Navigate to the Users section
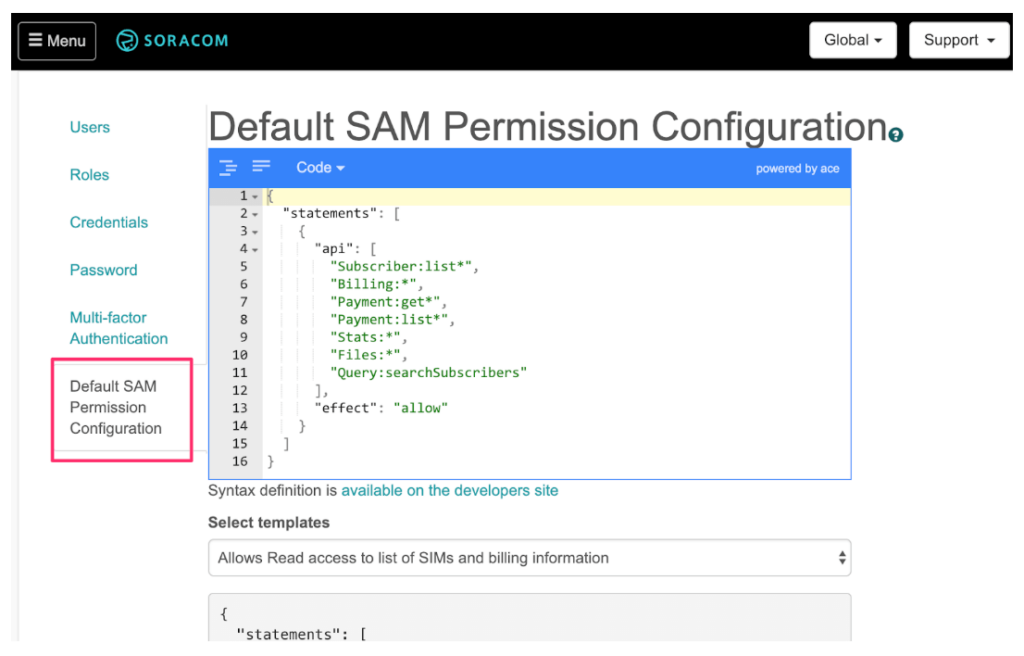Image resolution: width=1024 pixels, height=656 pixels. (89, 127)
